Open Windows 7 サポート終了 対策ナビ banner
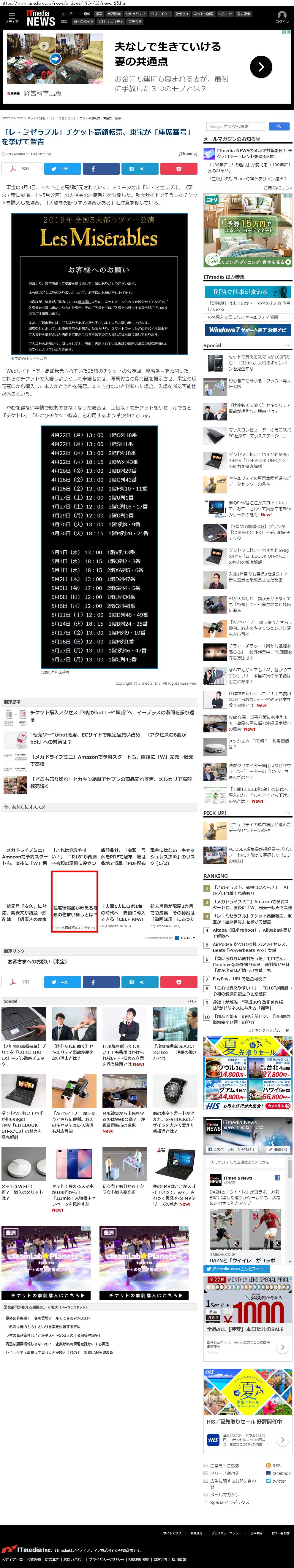Screen dimensions: 294x1568 pos(247,330)
